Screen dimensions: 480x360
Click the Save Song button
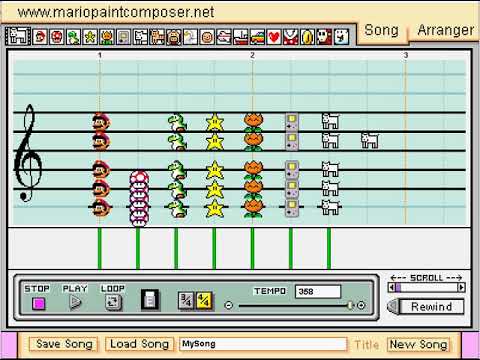point(64,344)
